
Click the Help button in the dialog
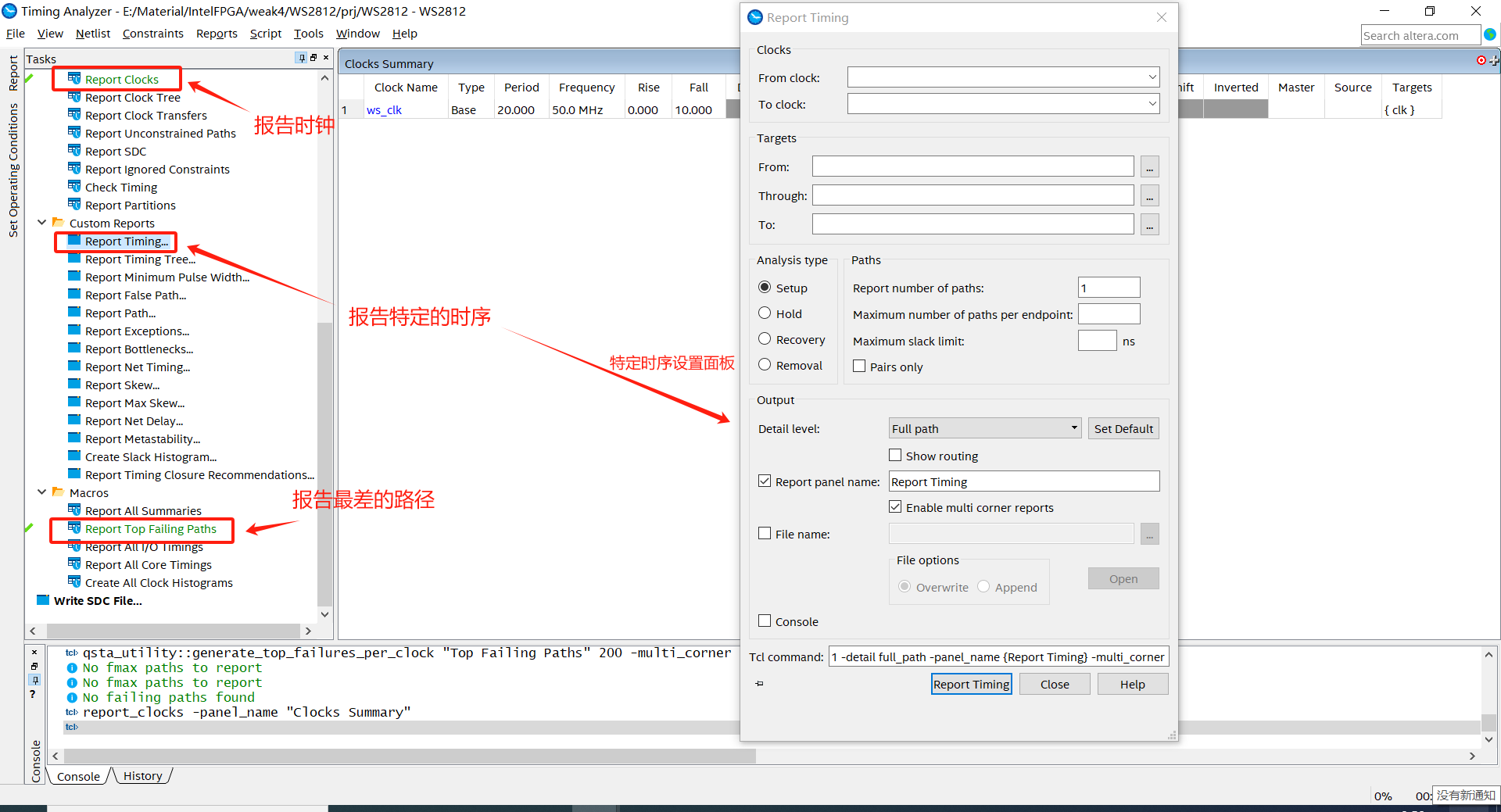tap(1133, 684)
